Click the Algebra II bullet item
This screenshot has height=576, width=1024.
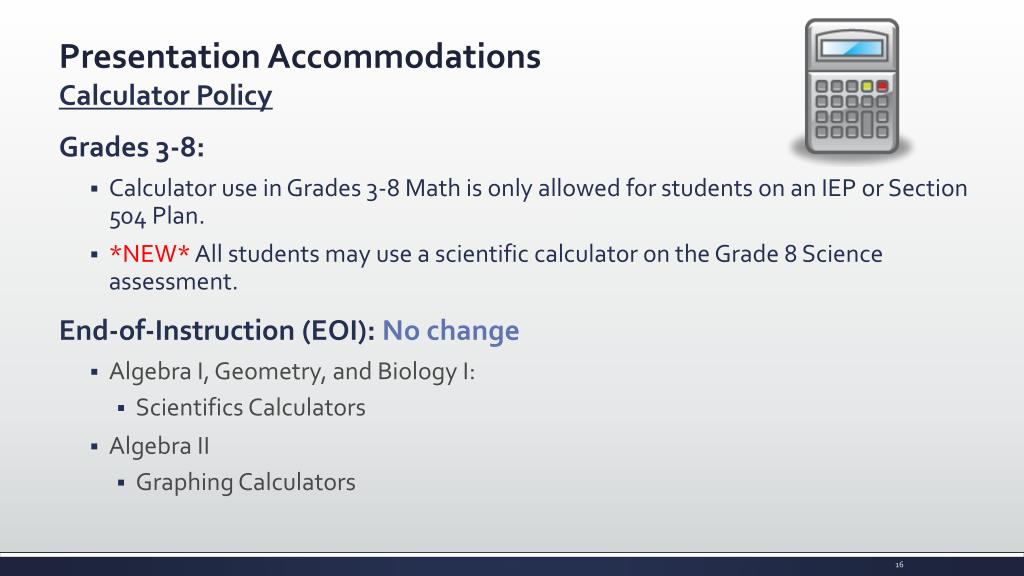point(159,446)
